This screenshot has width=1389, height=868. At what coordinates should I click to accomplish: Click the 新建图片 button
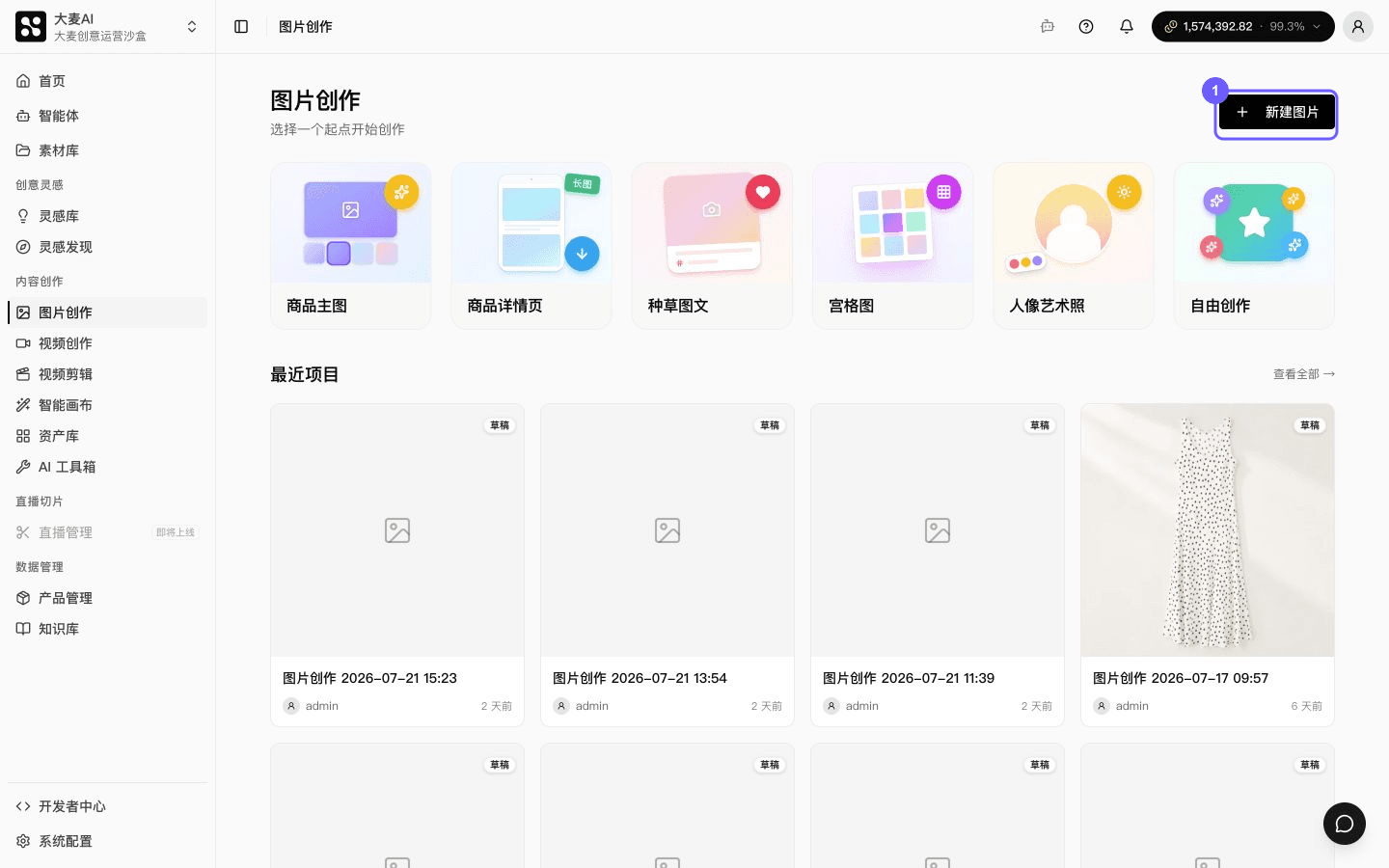click(x=1276, y=113)
